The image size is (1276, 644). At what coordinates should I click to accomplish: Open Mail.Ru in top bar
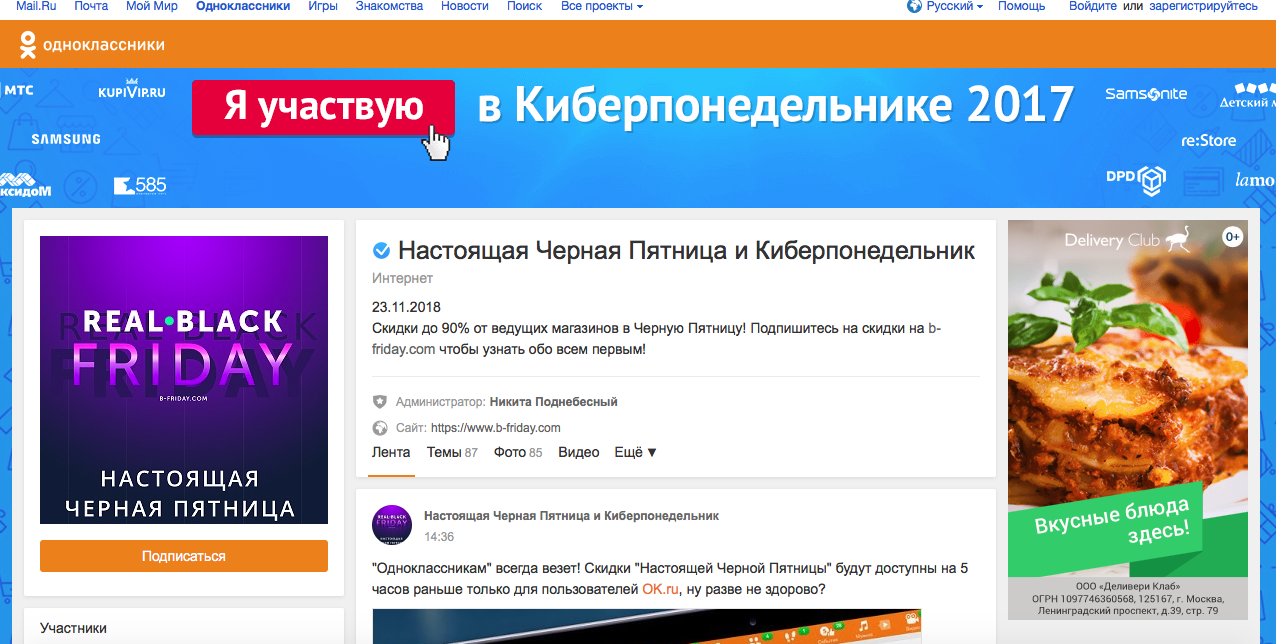(36, 6)
